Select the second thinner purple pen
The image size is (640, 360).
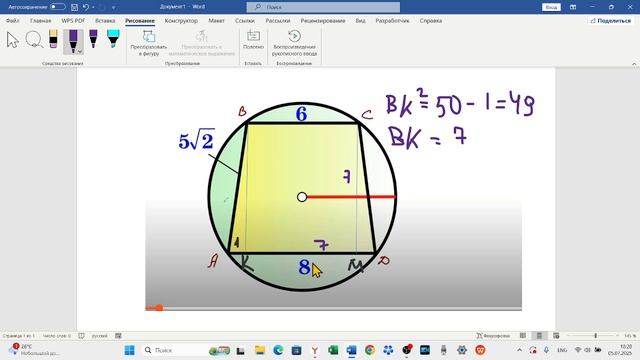(93, 39)
